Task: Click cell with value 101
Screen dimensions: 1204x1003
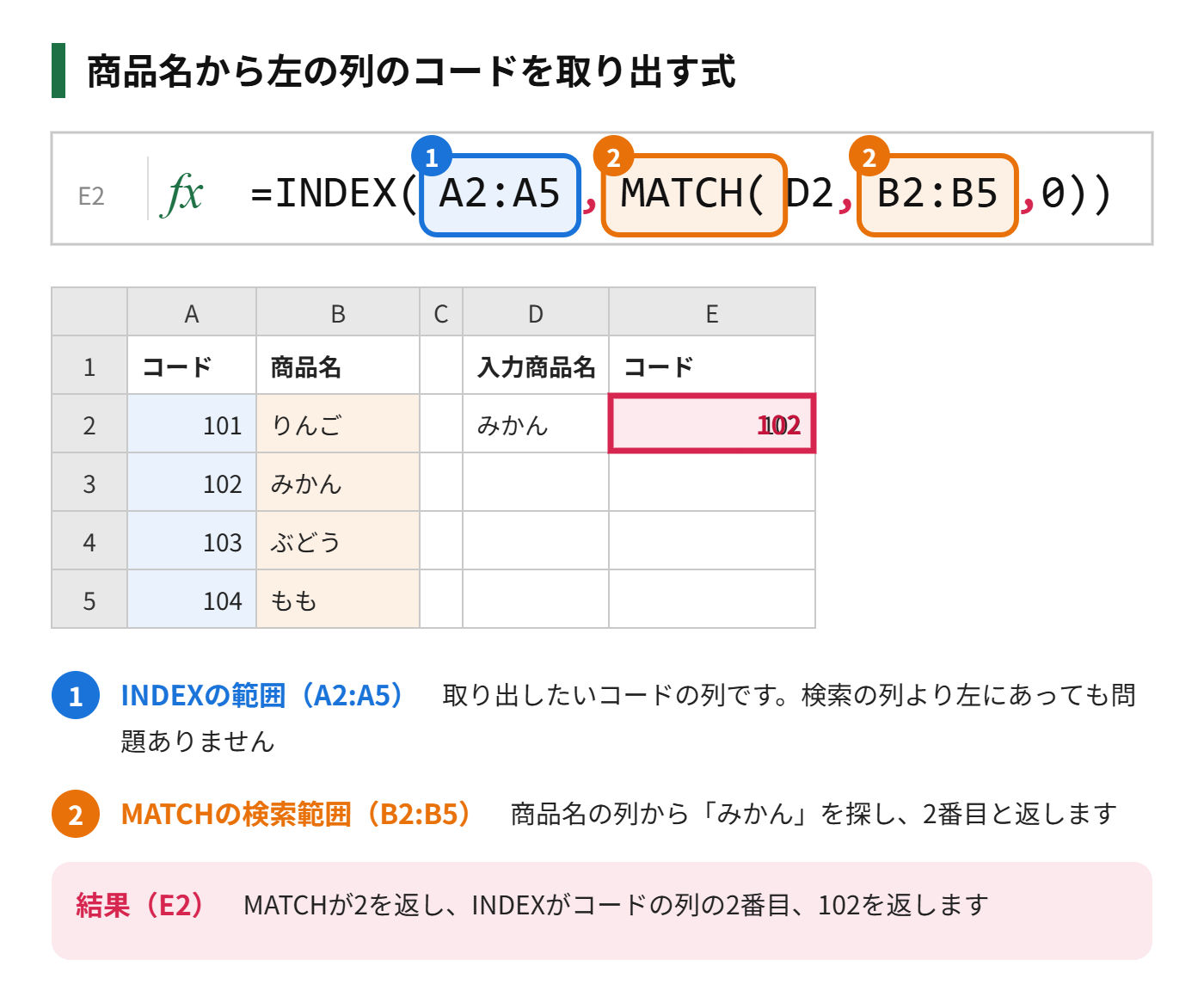Action: (x=192, y=424)
